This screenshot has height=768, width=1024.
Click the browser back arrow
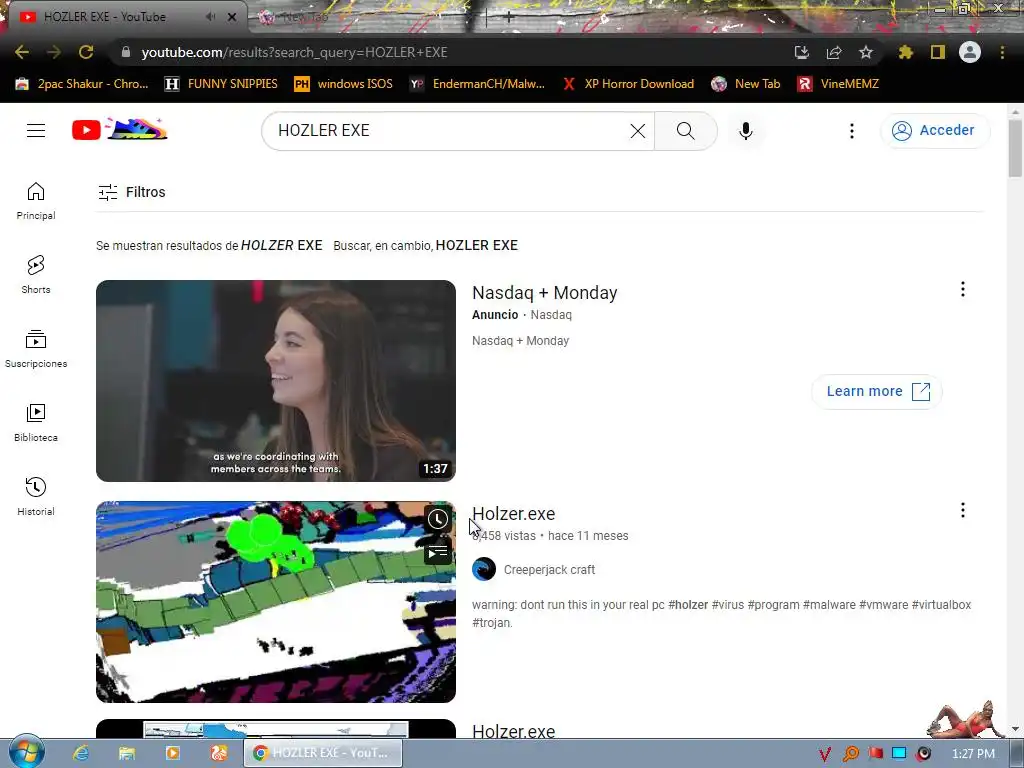pos(22,52)
